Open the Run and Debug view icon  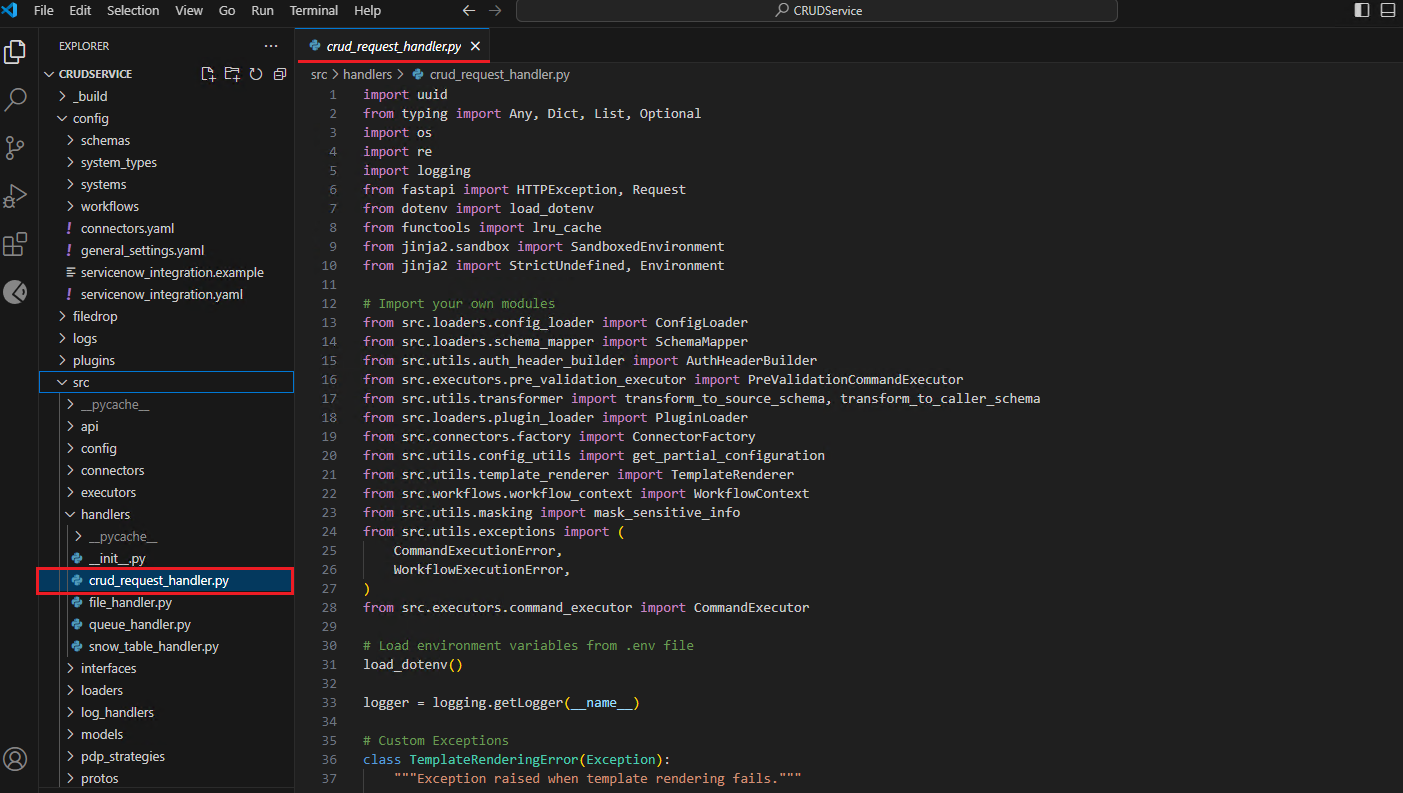pos(15,196)
